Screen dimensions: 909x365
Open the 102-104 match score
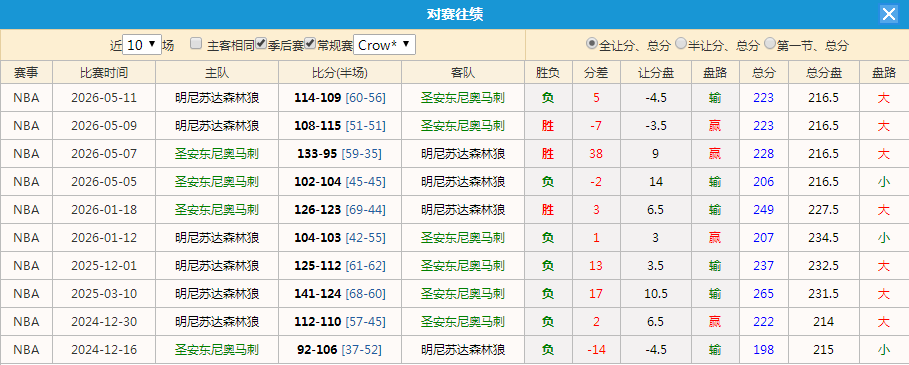pyautogui.click(x=318, y=182)
